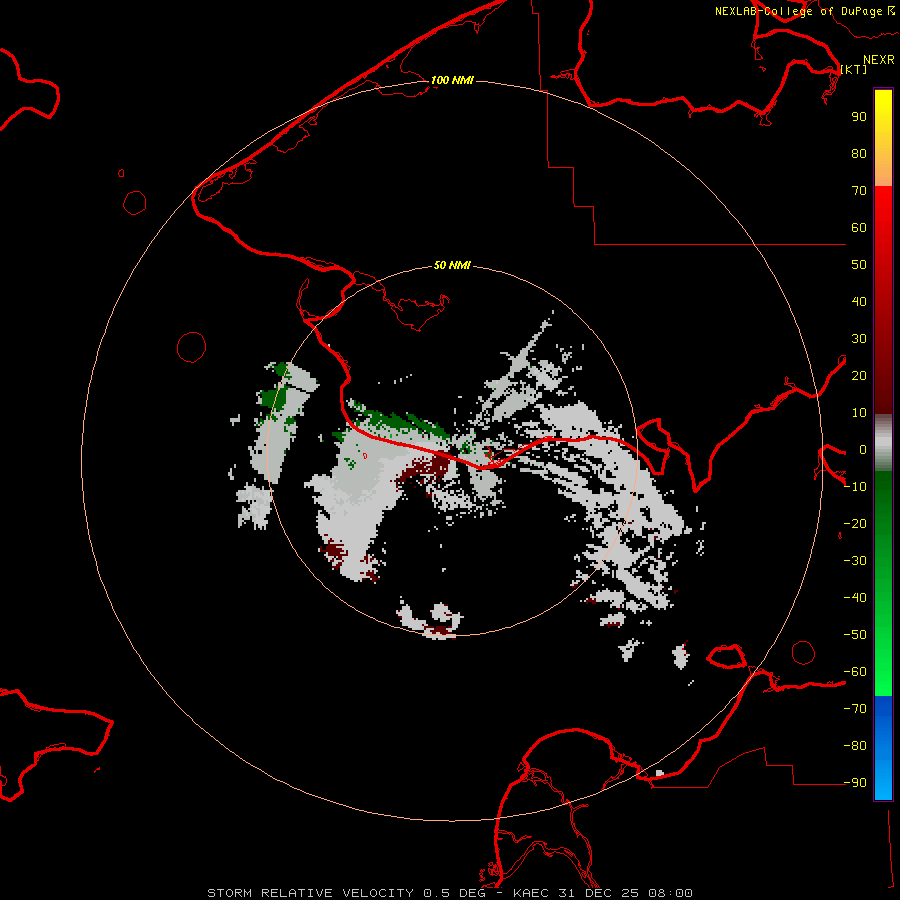Click the -10 knot label on the scale

(855, 487)
